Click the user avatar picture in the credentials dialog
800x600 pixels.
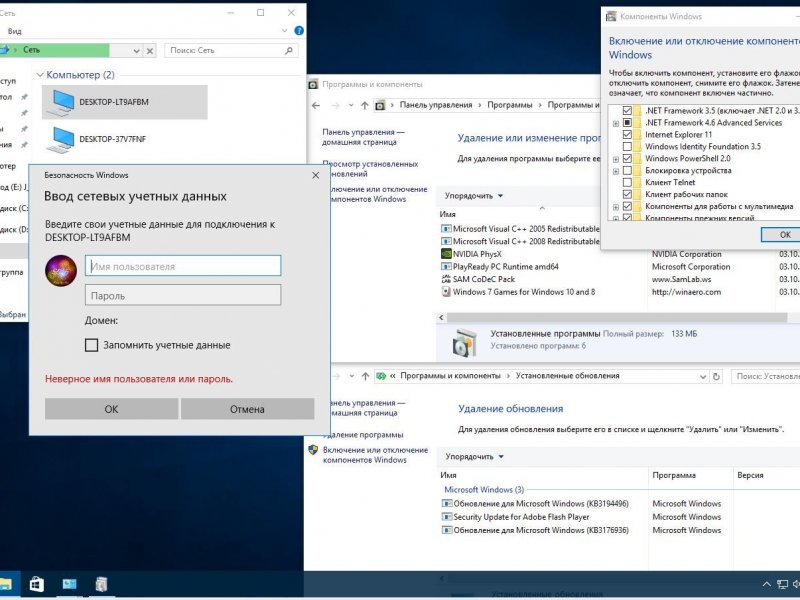click(x=61, y=270)
